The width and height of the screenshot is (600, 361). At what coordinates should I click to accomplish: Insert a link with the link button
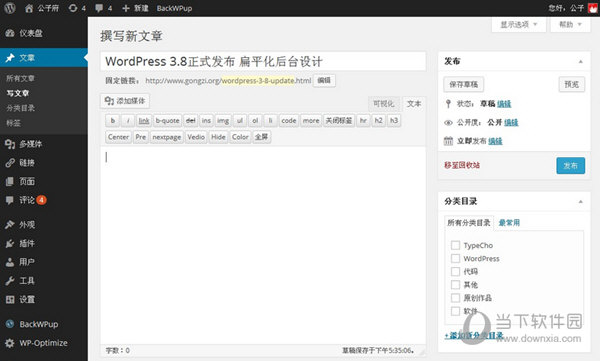pyautogui.click(x=144, y=121)
